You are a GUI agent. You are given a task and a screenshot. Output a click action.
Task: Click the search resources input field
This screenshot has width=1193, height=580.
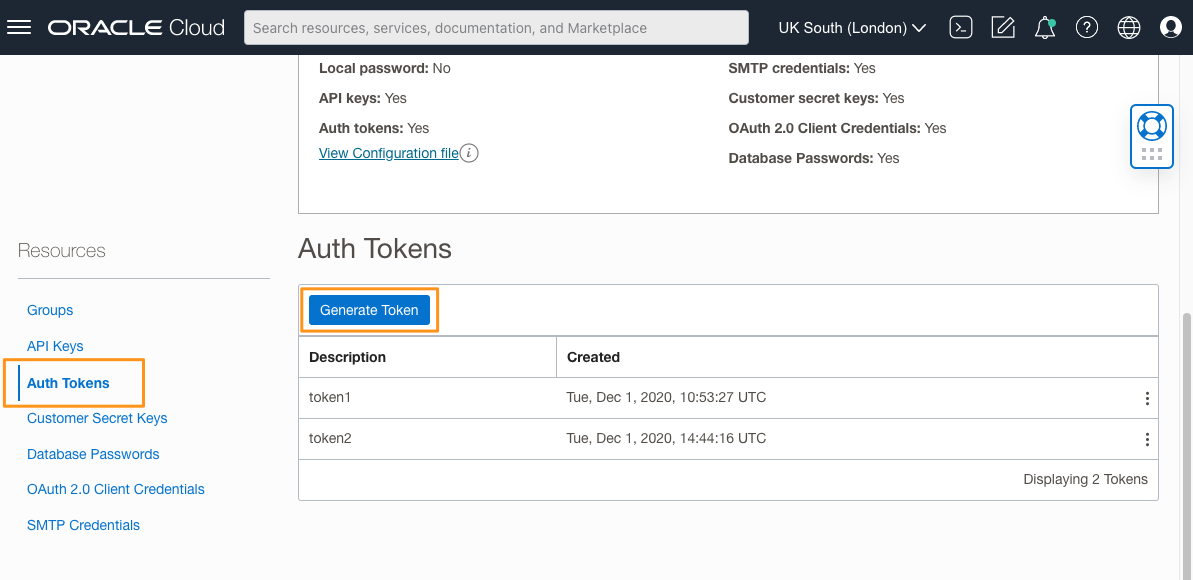coord(497,27)
